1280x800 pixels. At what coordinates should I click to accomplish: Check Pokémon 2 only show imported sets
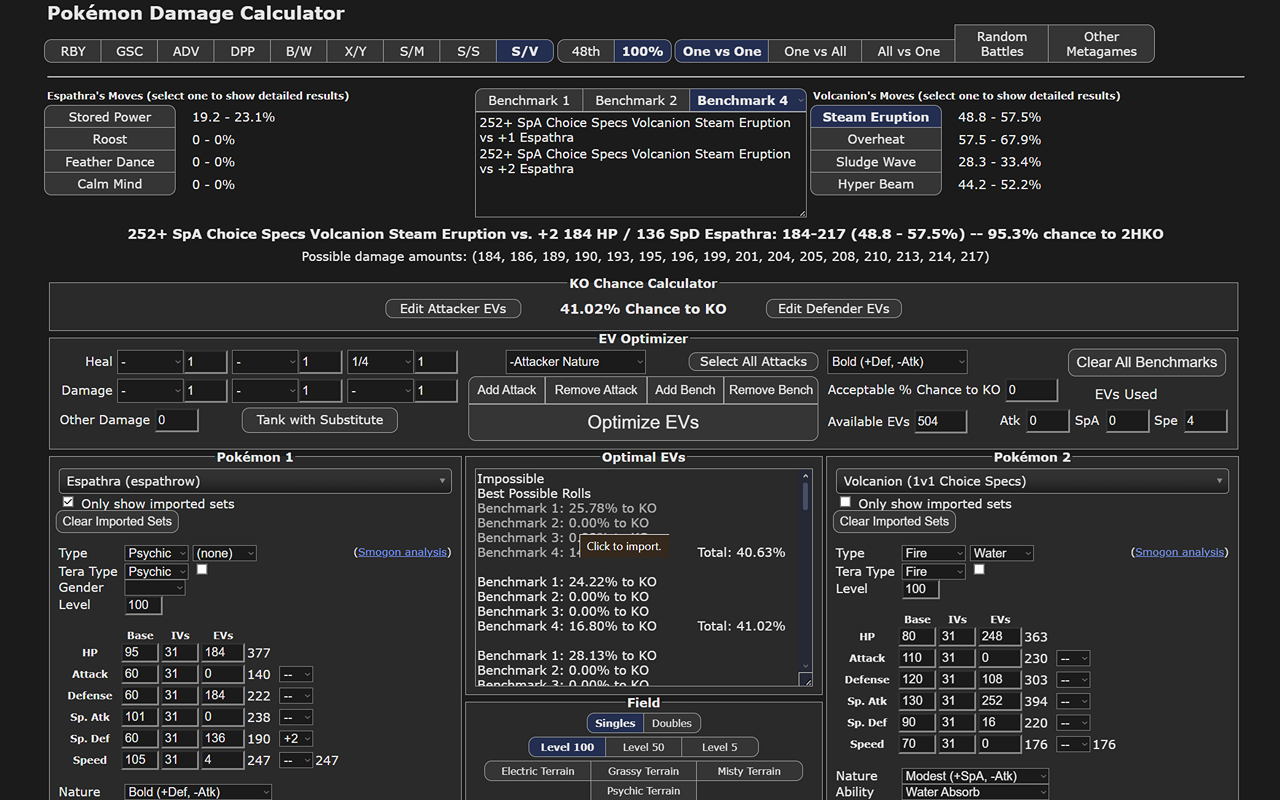[845, 502]
